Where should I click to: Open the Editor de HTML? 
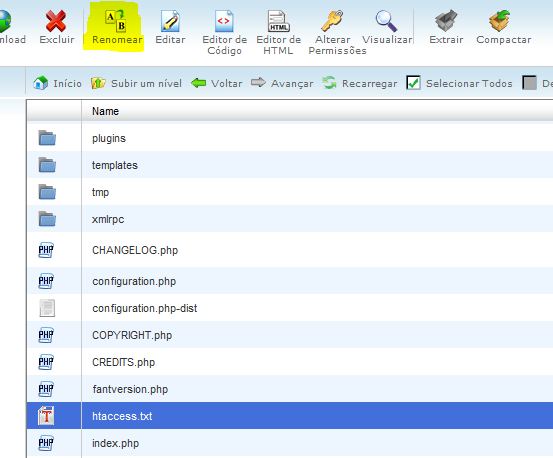pos(278,21)
